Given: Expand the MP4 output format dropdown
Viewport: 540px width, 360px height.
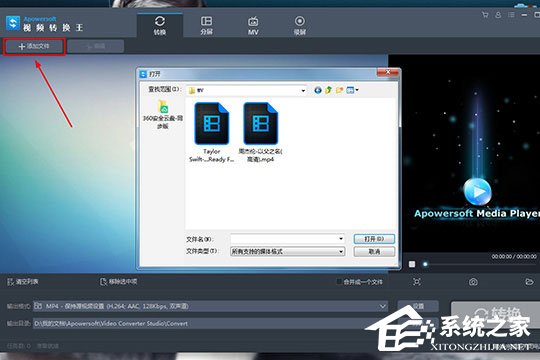Looking at the screenshot, I should 210,306.
